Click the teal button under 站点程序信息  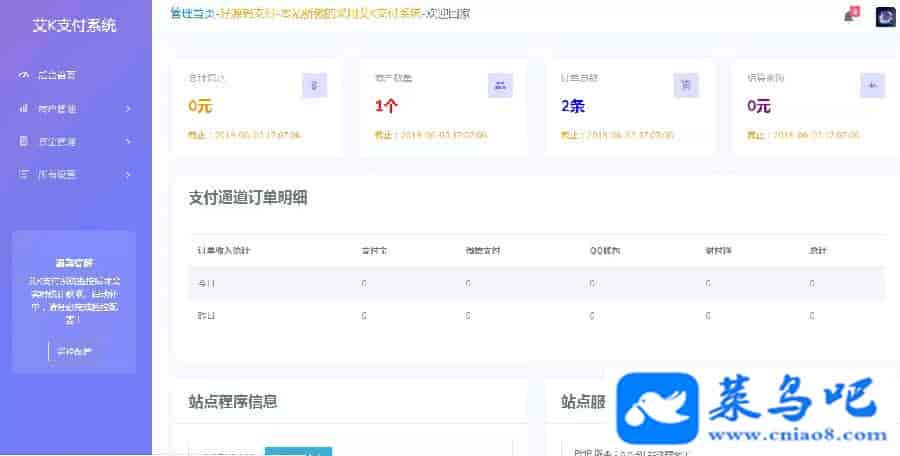[x=298, y=451]
